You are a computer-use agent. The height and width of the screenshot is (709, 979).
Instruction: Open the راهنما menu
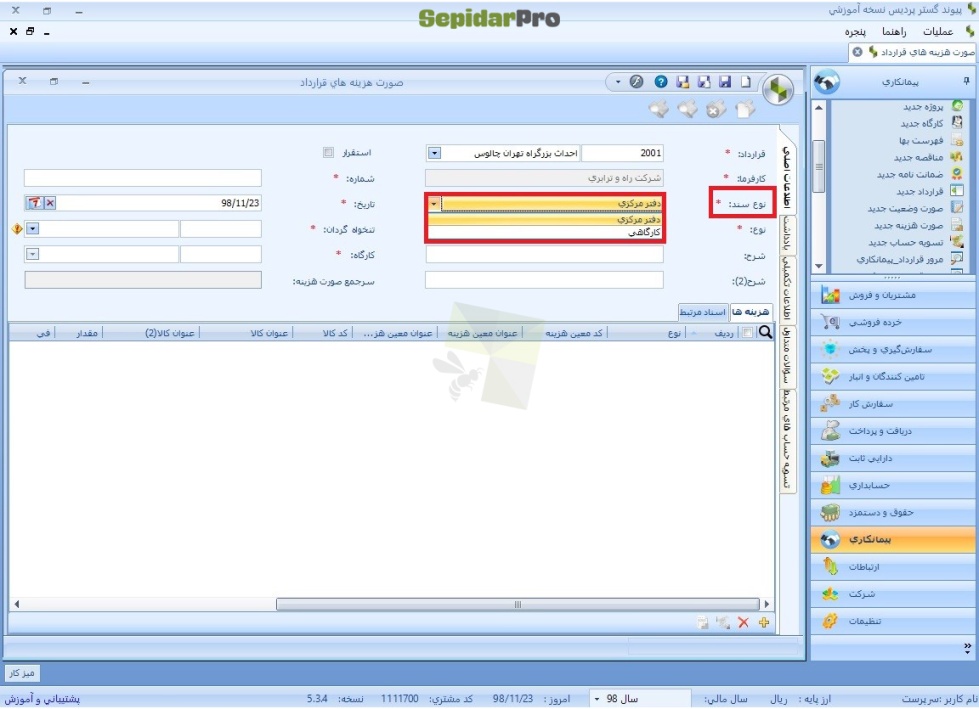[x=894, y=31]
